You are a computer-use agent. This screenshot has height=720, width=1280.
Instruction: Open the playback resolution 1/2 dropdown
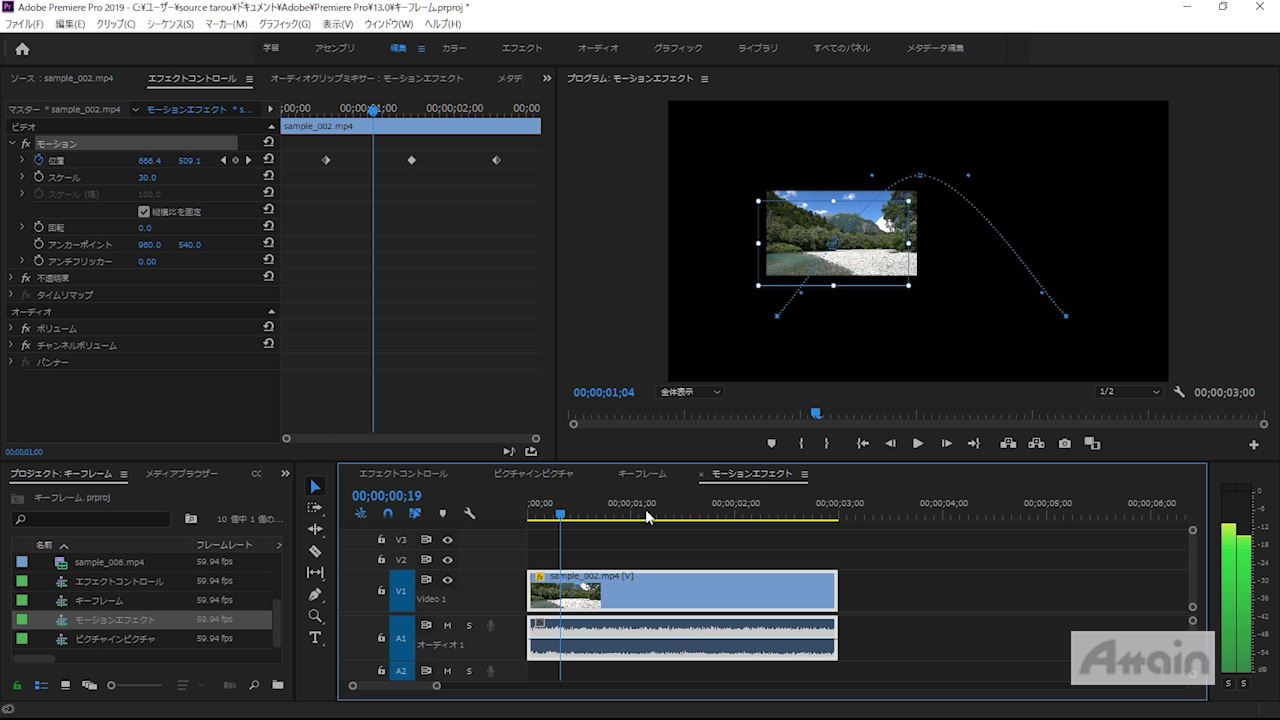coord(1129,392)
